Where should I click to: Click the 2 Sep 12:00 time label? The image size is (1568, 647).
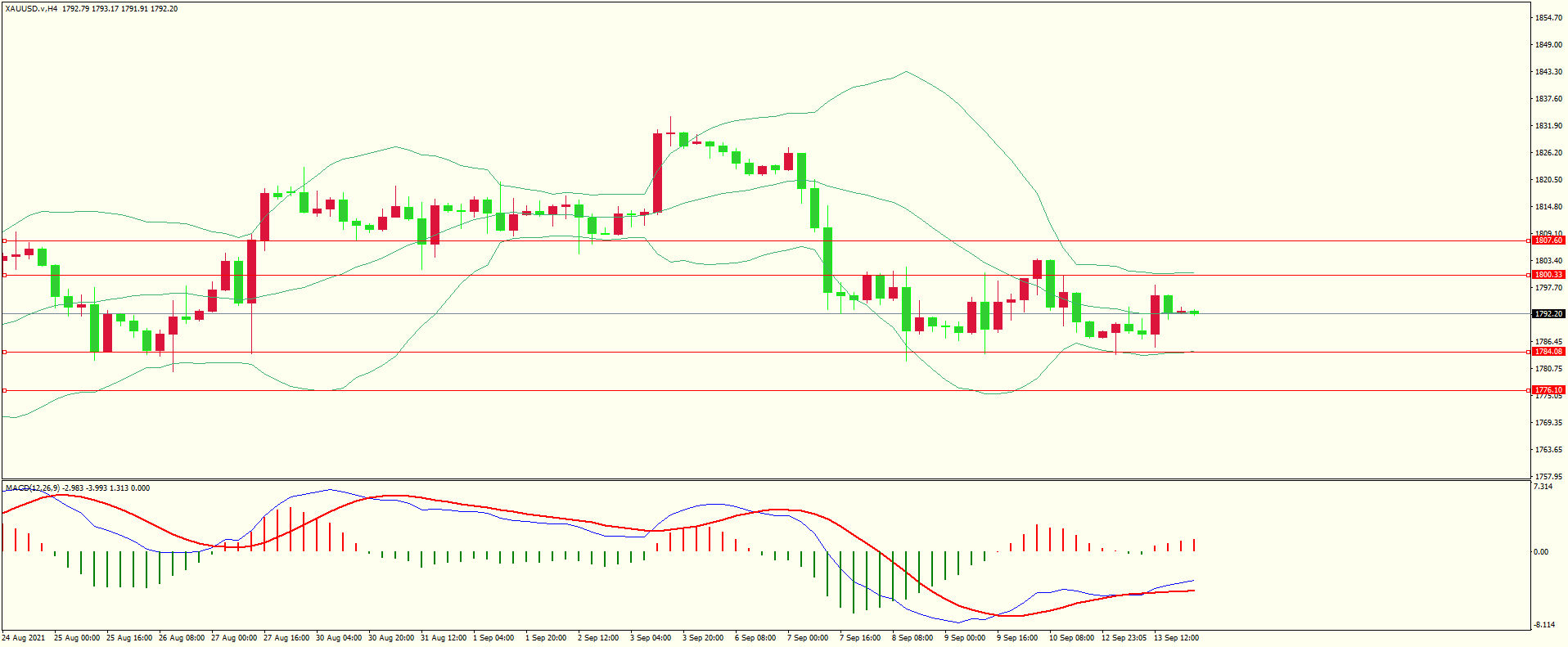(x=598, y=637)
